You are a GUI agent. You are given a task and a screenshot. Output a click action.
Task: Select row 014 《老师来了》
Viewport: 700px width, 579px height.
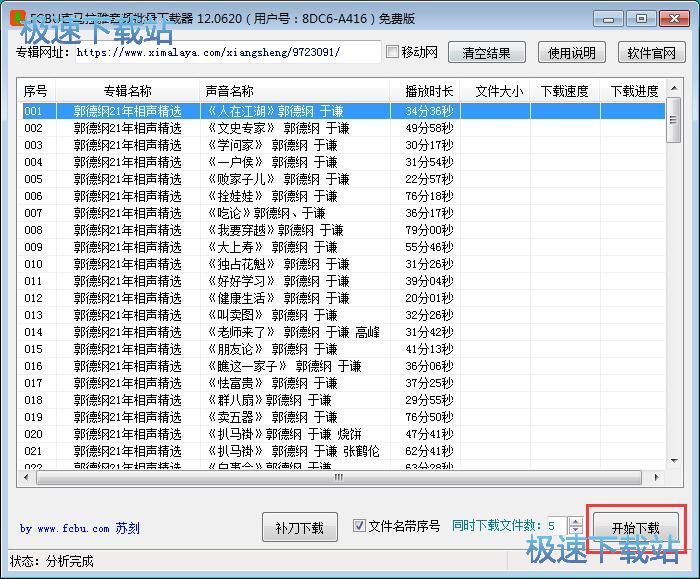coord(342,332)
